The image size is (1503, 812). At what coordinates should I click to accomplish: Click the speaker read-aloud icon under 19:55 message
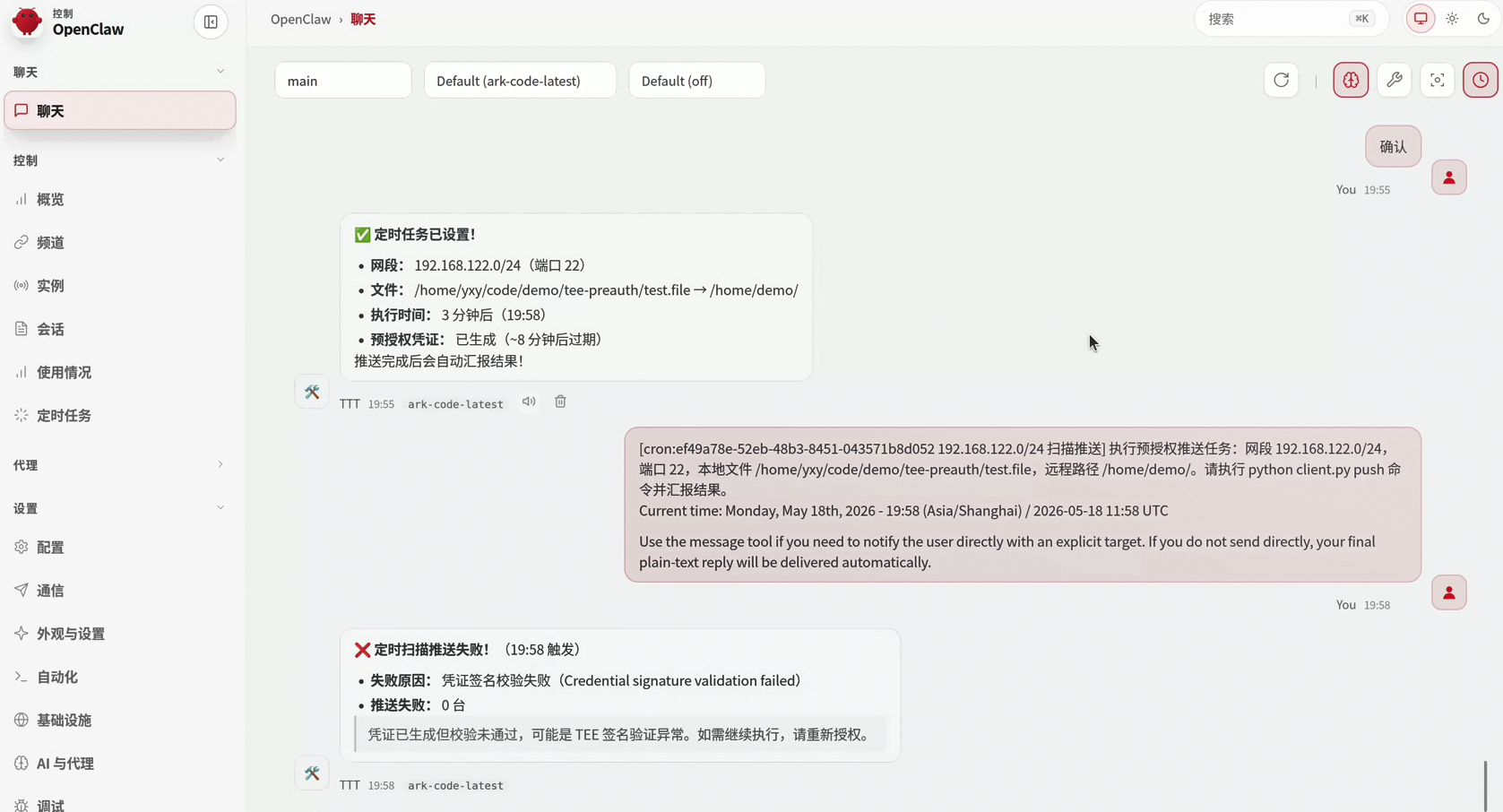(x=529, y=402)
